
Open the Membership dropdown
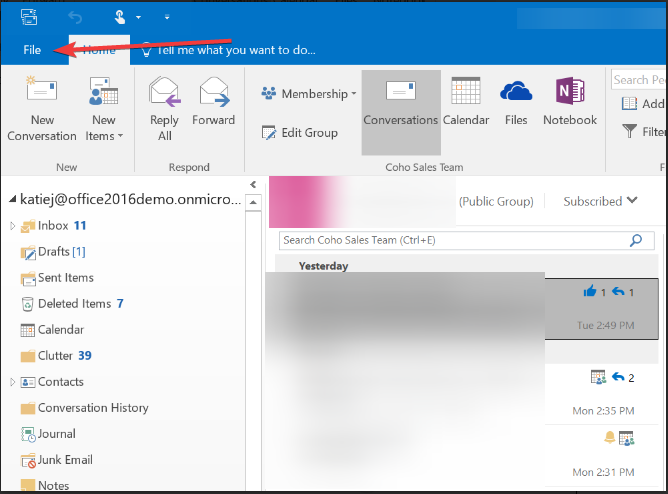(309, 94)
